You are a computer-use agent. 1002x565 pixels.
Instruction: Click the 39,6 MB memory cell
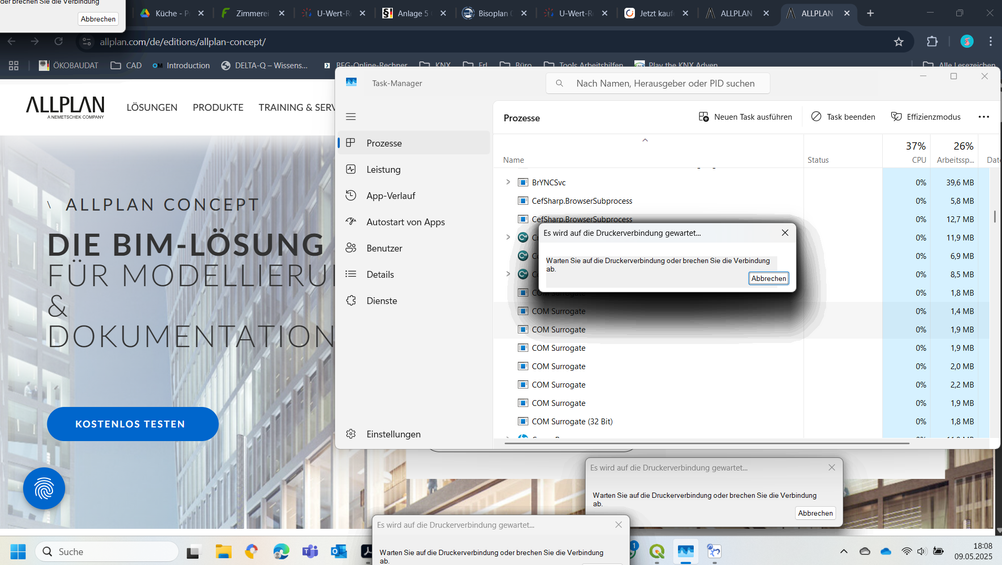coord(960,182)
